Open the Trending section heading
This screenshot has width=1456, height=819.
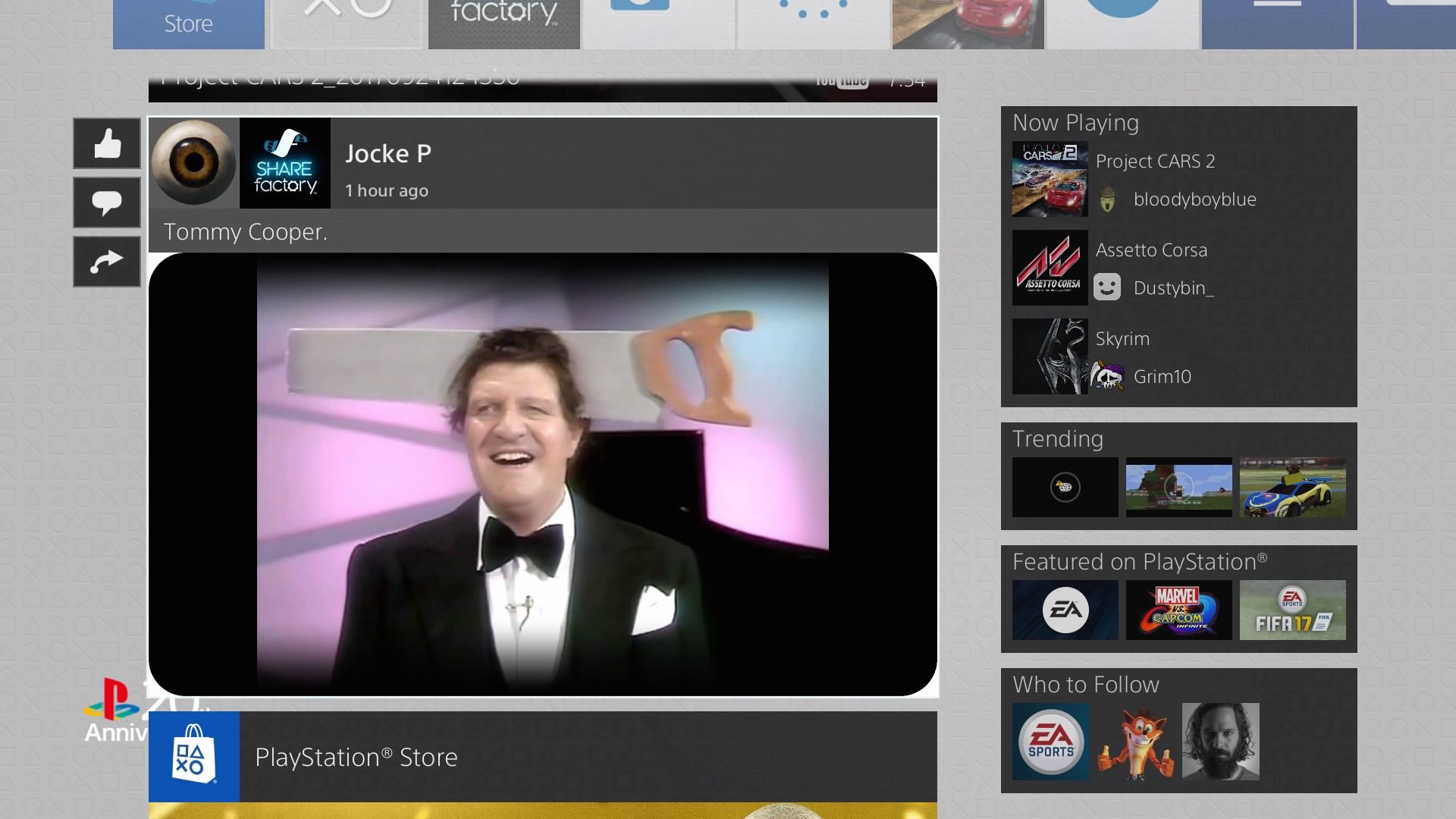pos(1057,439)
